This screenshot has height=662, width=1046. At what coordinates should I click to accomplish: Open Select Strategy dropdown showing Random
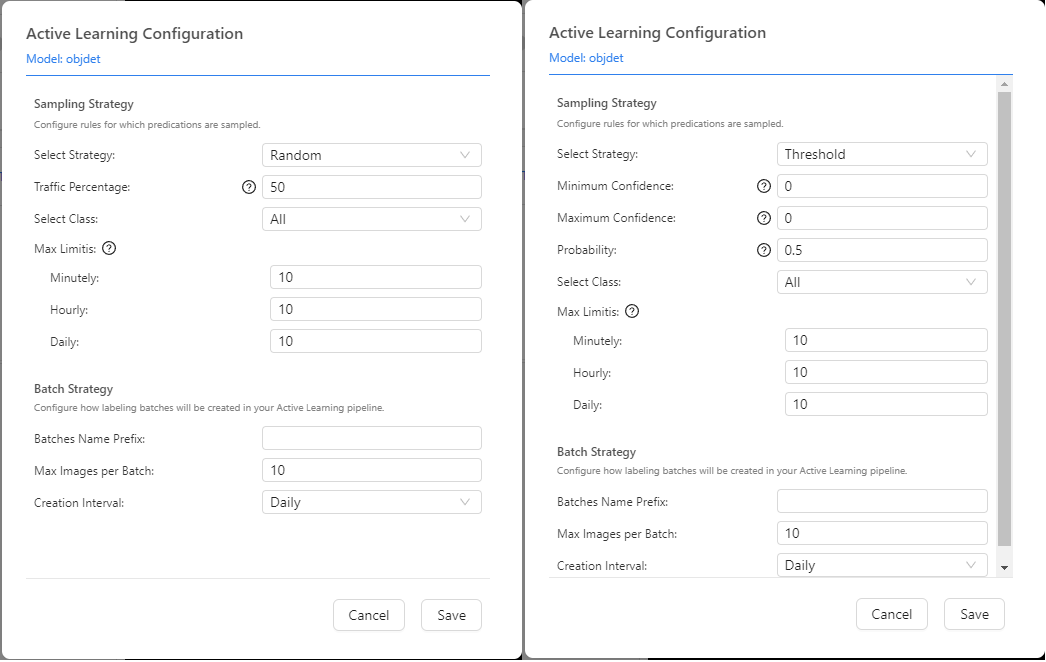[372, 155]
